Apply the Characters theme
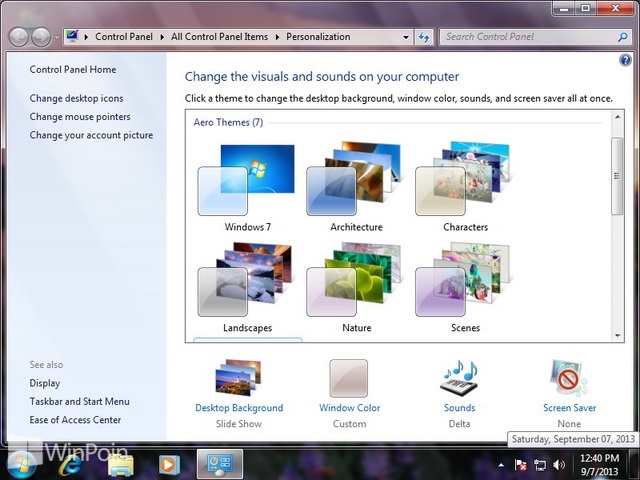Screen dimensions: 640x480 click(465, 187)
